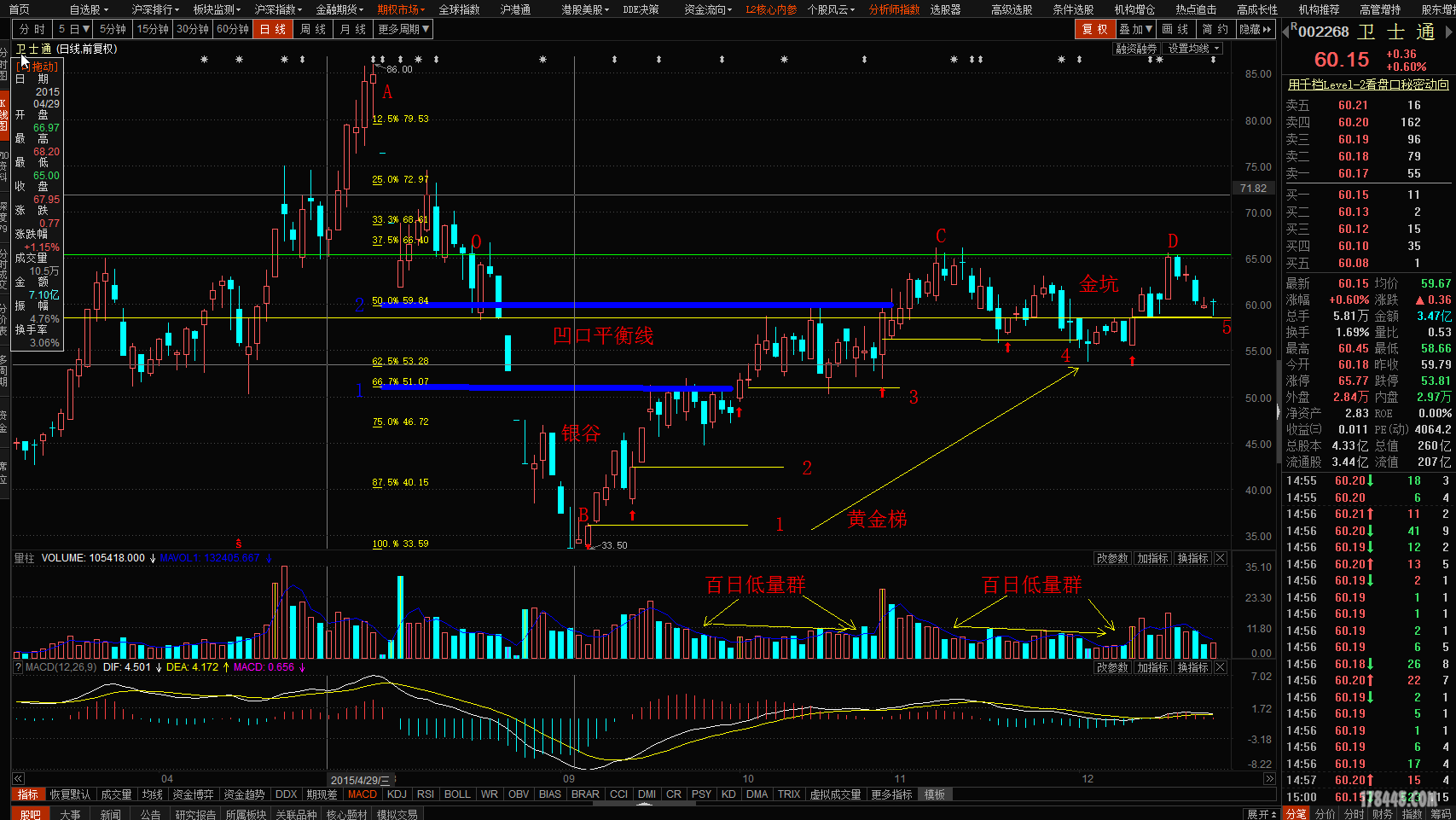Open the Level-2 千档 promo link
Viewport: 1456px width, 820px height.
pos(1368,84)
